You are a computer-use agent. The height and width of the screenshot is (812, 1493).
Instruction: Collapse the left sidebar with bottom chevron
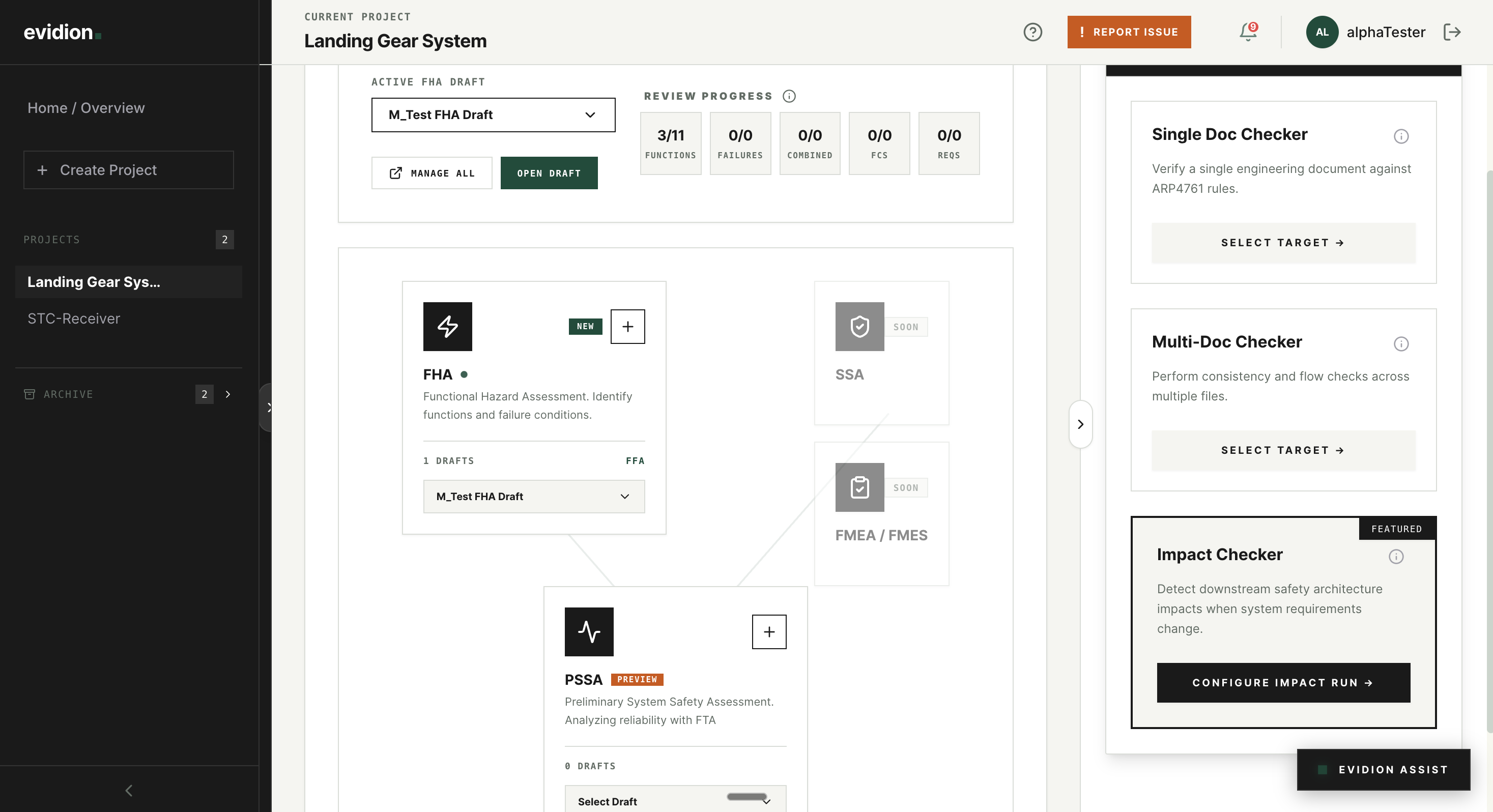point(129,790)
